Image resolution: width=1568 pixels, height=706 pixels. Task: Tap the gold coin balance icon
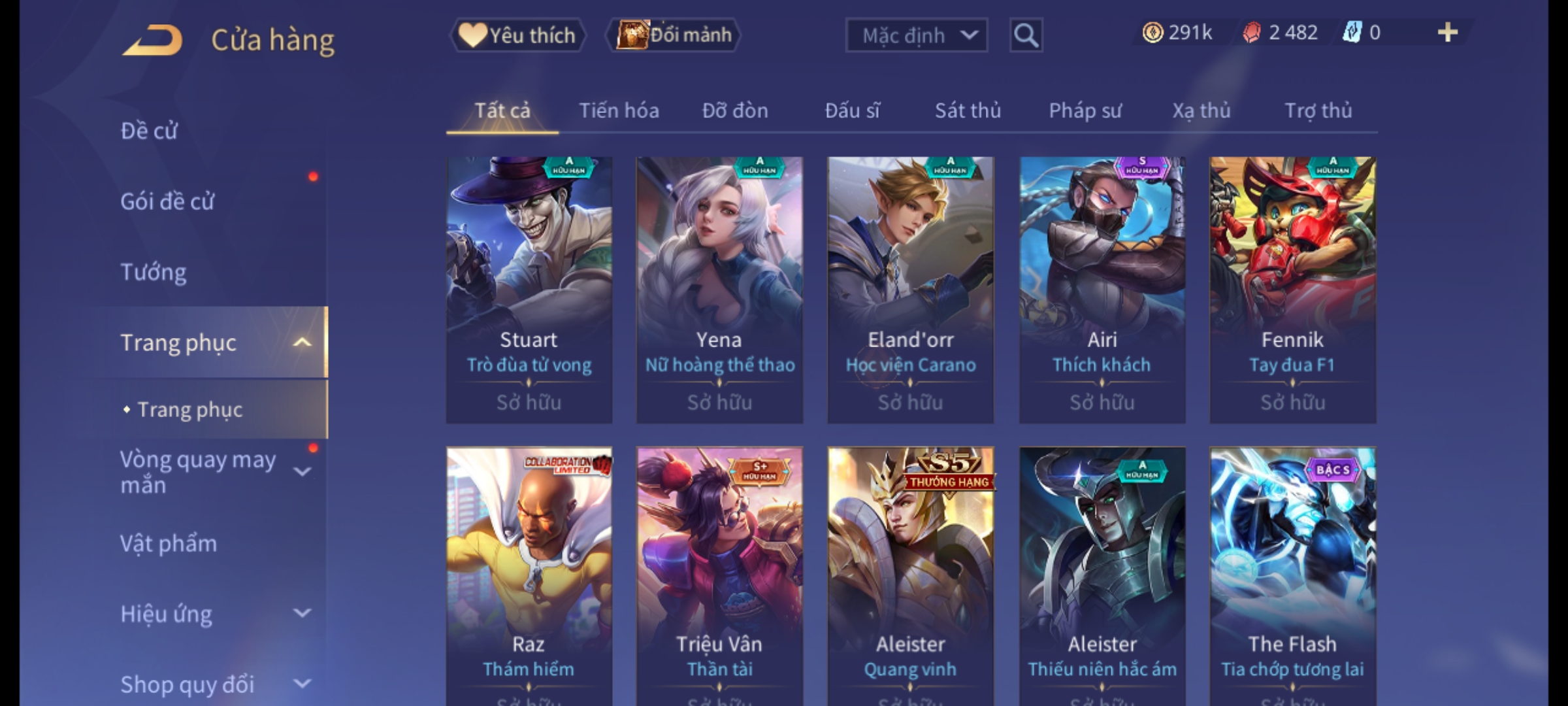tap(1152, 32)
